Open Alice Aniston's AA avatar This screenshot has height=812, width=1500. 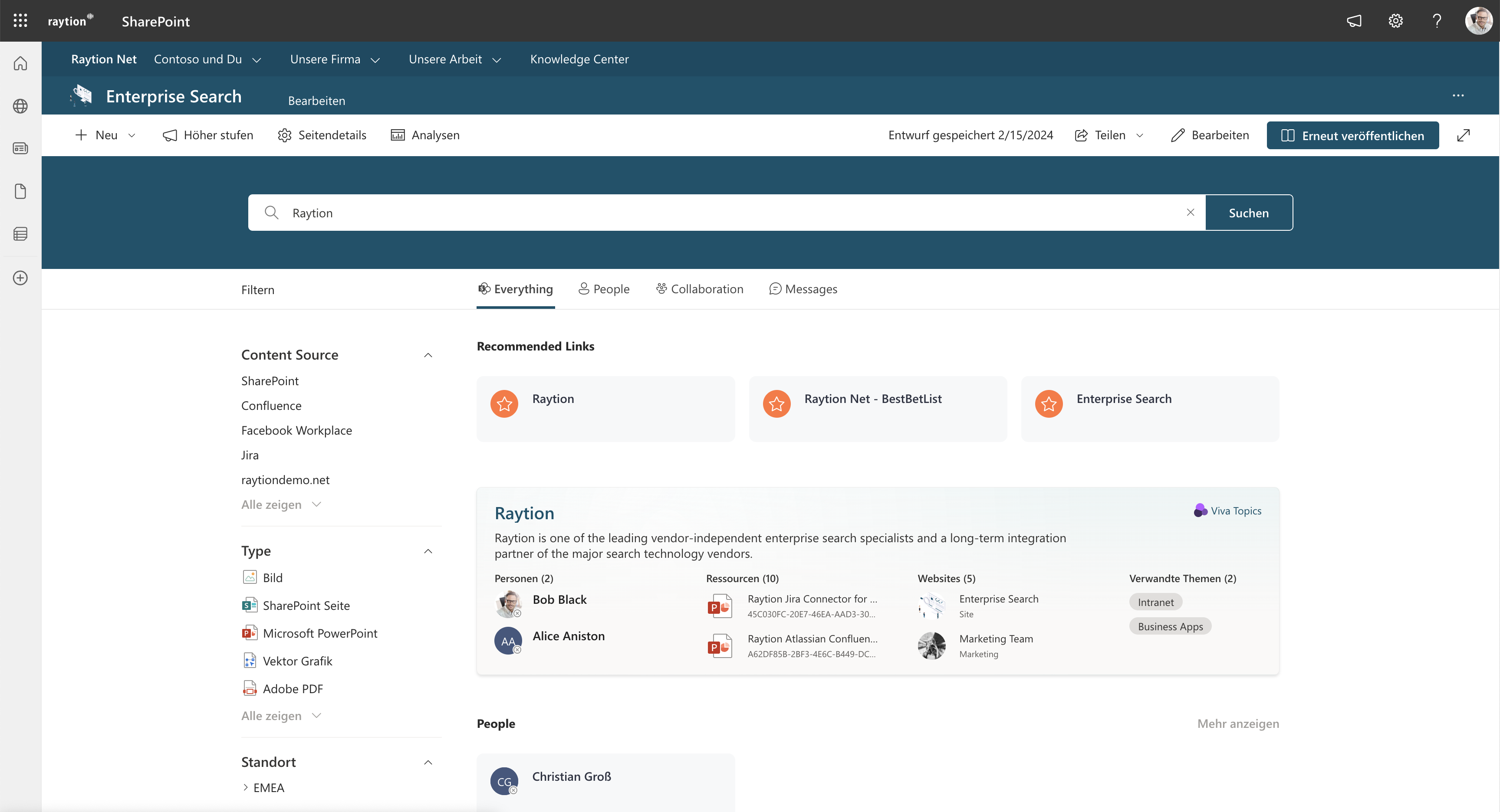tap(508, 641)
